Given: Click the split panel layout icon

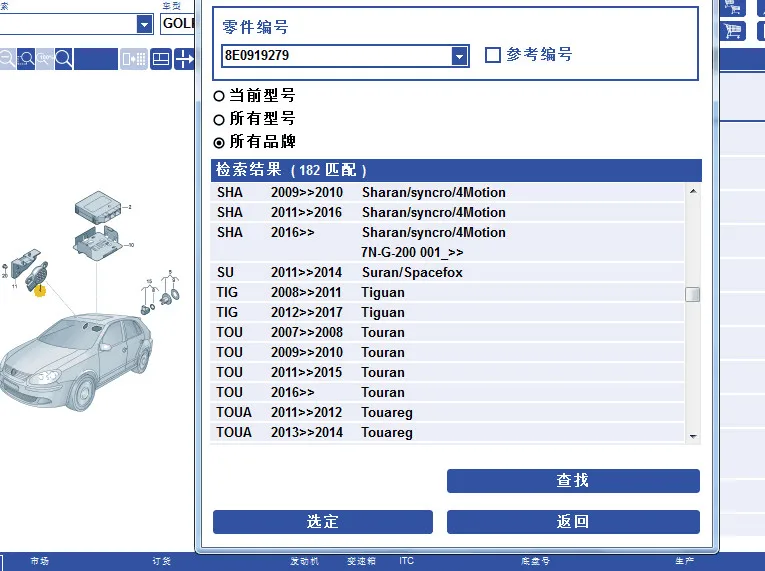Looking at the screenshot, I should click(x=161, y=59).
